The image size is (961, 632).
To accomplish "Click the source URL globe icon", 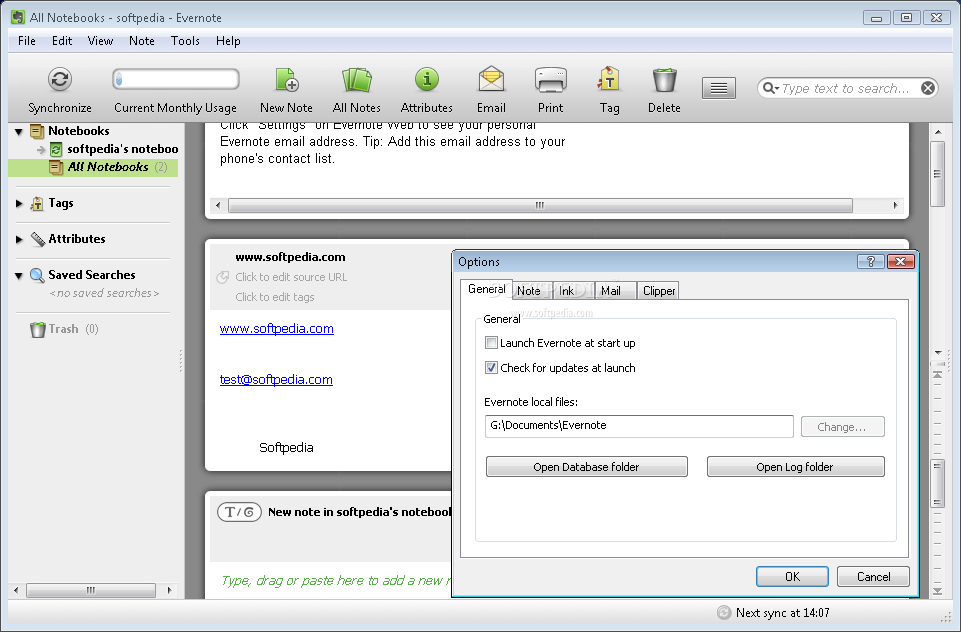I will tap(222, 277).
